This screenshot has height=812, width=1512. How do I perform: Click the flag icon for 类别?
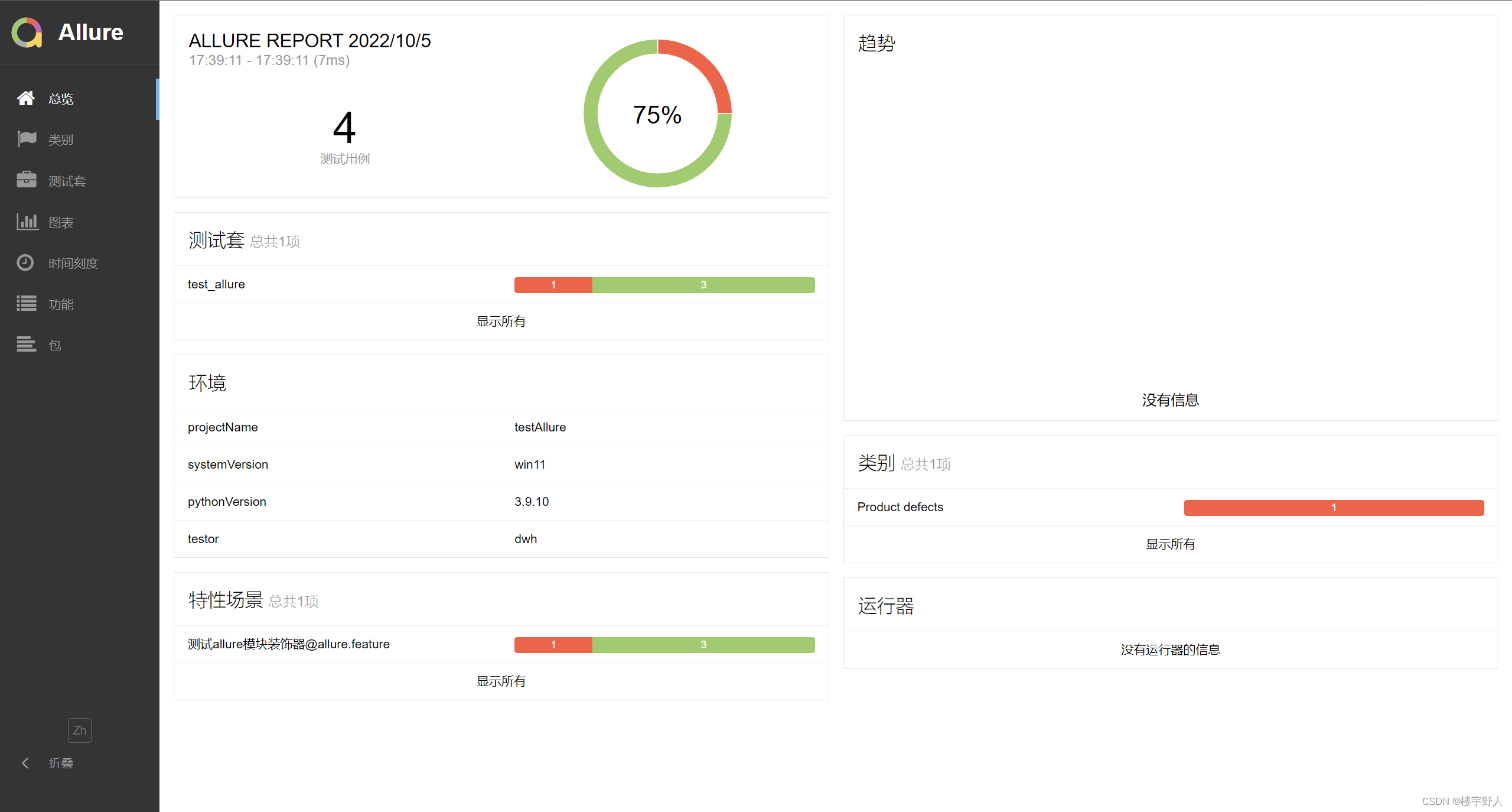pyautogui.click(x=27, y=139)
